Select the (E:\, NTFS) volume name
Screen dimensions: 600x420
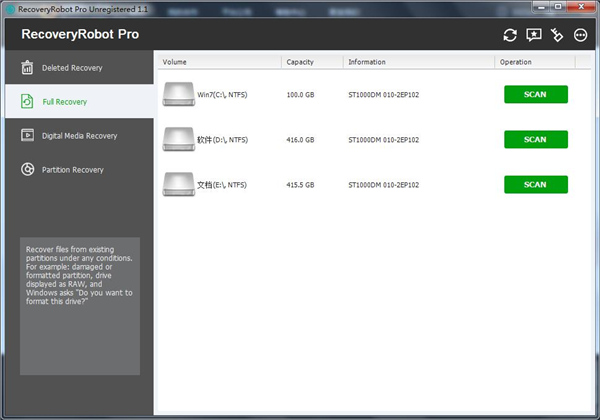pyautogui.click(x=222, y=185)
